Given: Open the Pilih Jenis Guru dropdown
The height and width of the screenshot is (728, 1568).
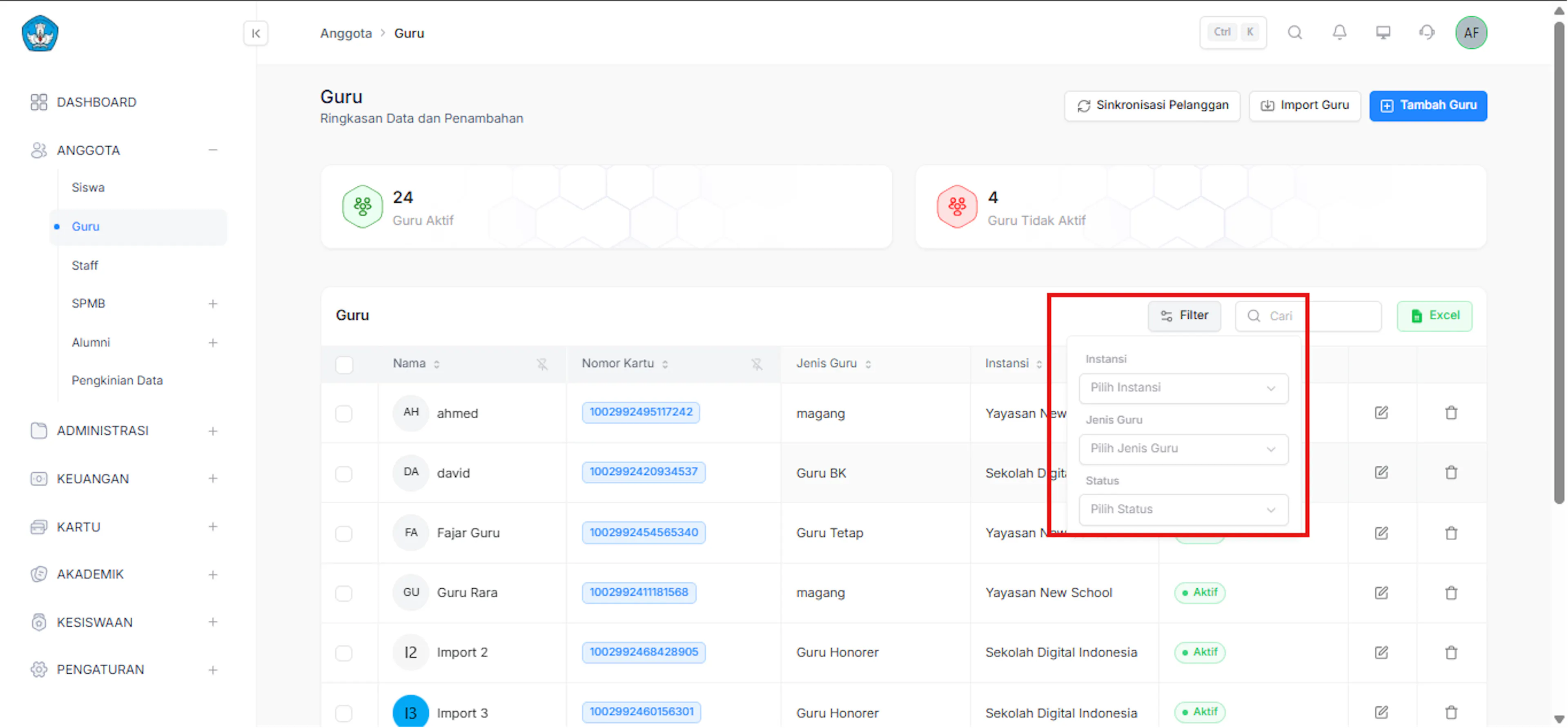Looking at the screenshot, I should coord(1183,449).
